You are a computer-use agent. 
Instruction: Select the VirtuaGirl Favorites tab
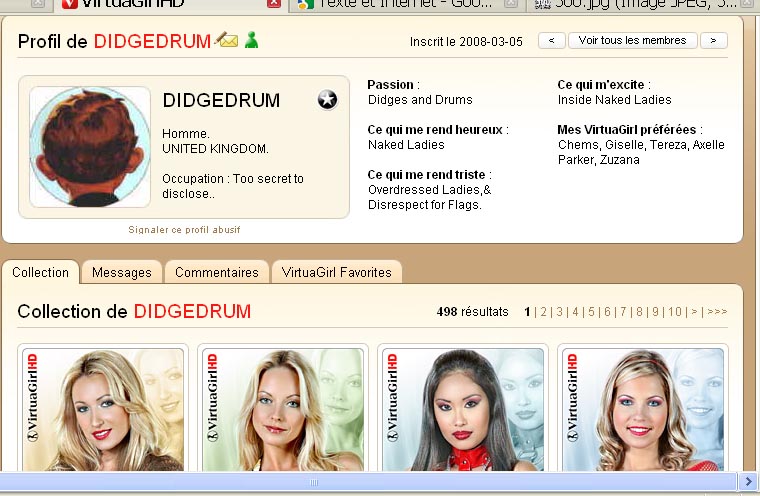click(337, 272)
